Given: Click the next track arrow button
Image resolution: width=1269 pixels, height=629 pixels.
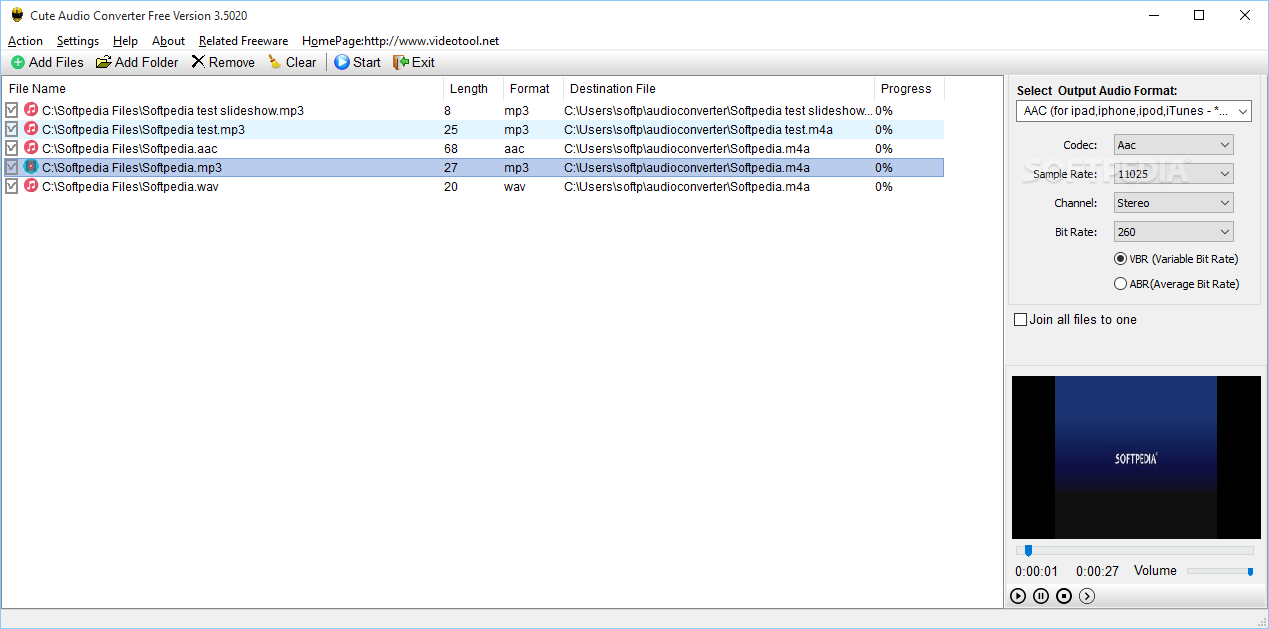Looking at the screenshot, I should tap(1087, 596).
